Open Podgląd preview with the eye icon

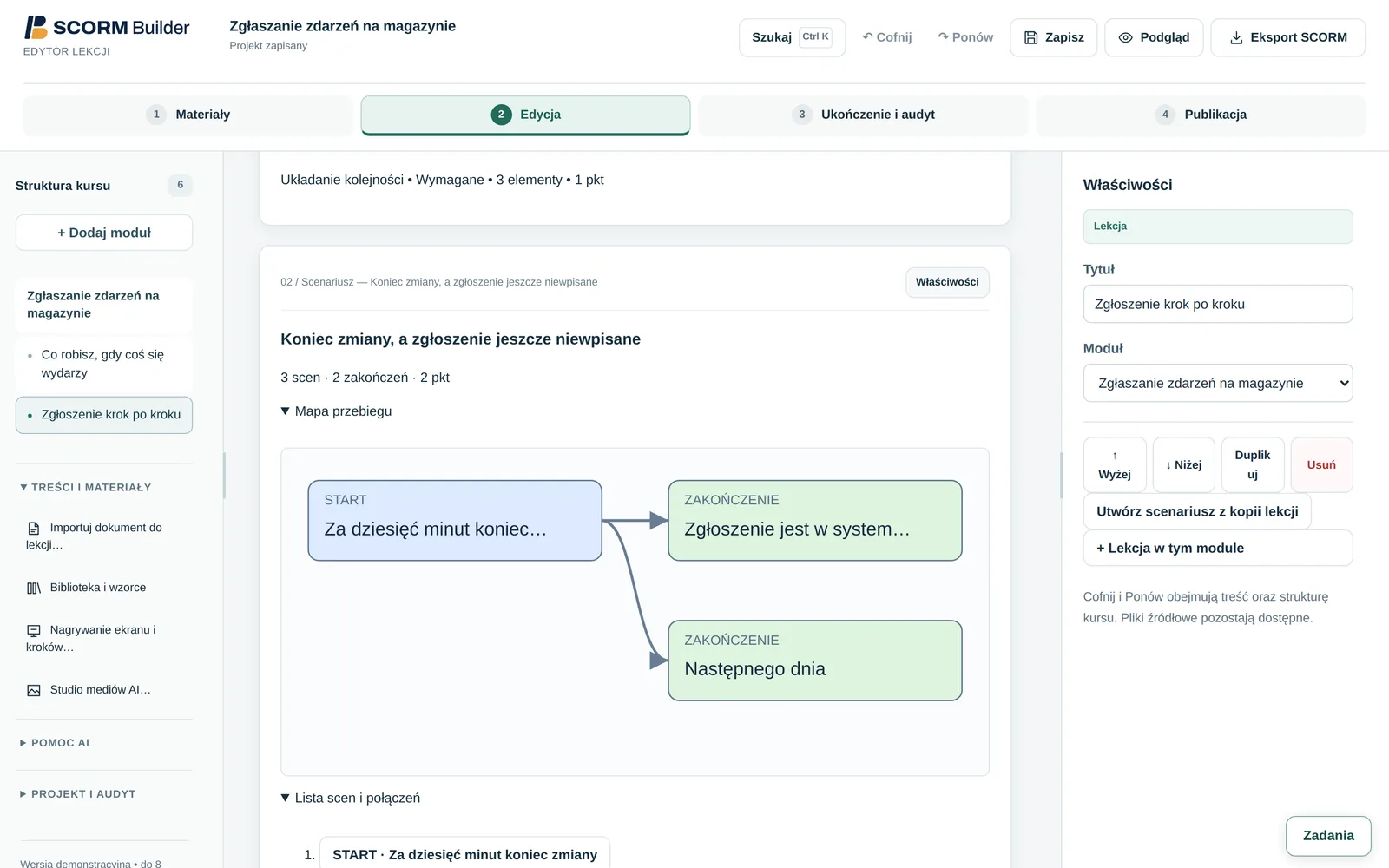[x=1126, y=37]
